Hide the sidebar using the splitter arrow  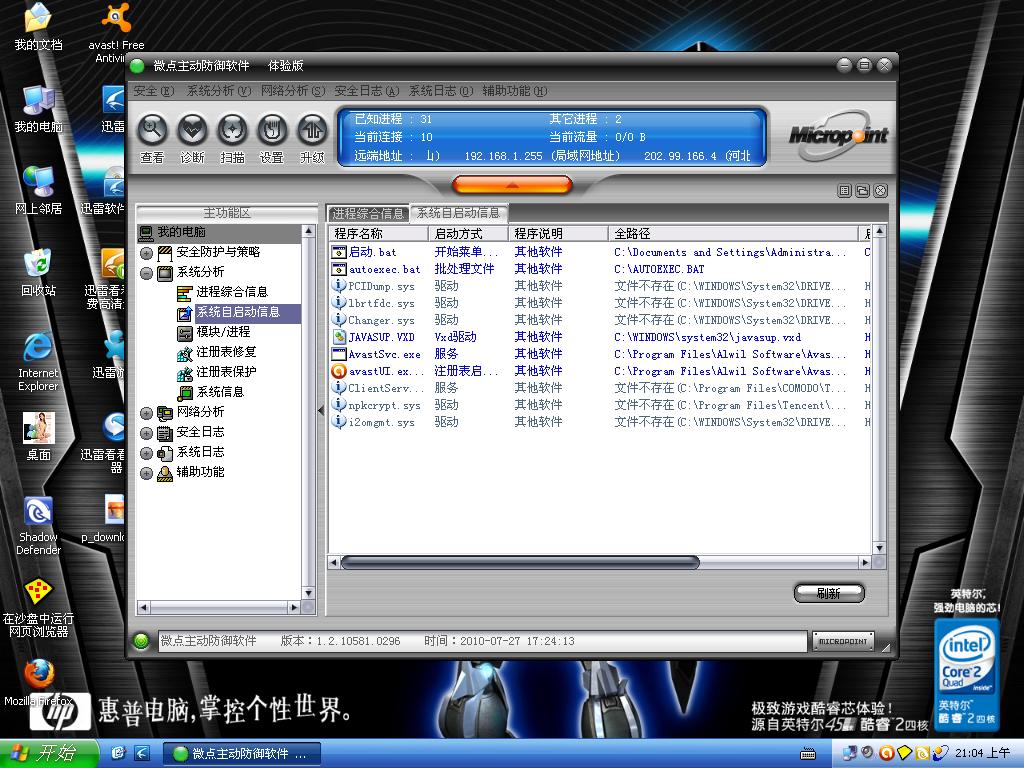click(321, 410)
